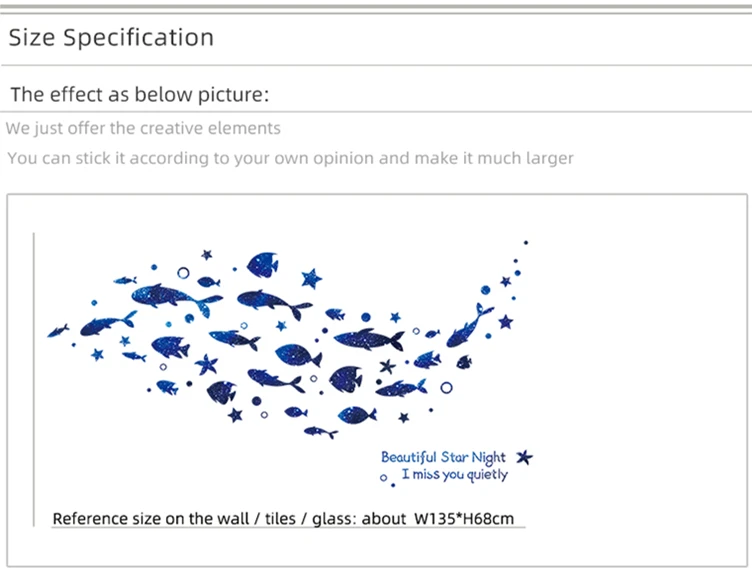The height and width of the screenshot is (572, 752).
Task: Click the small ring left of 'I miss'
Action: [x=383, y=478]
